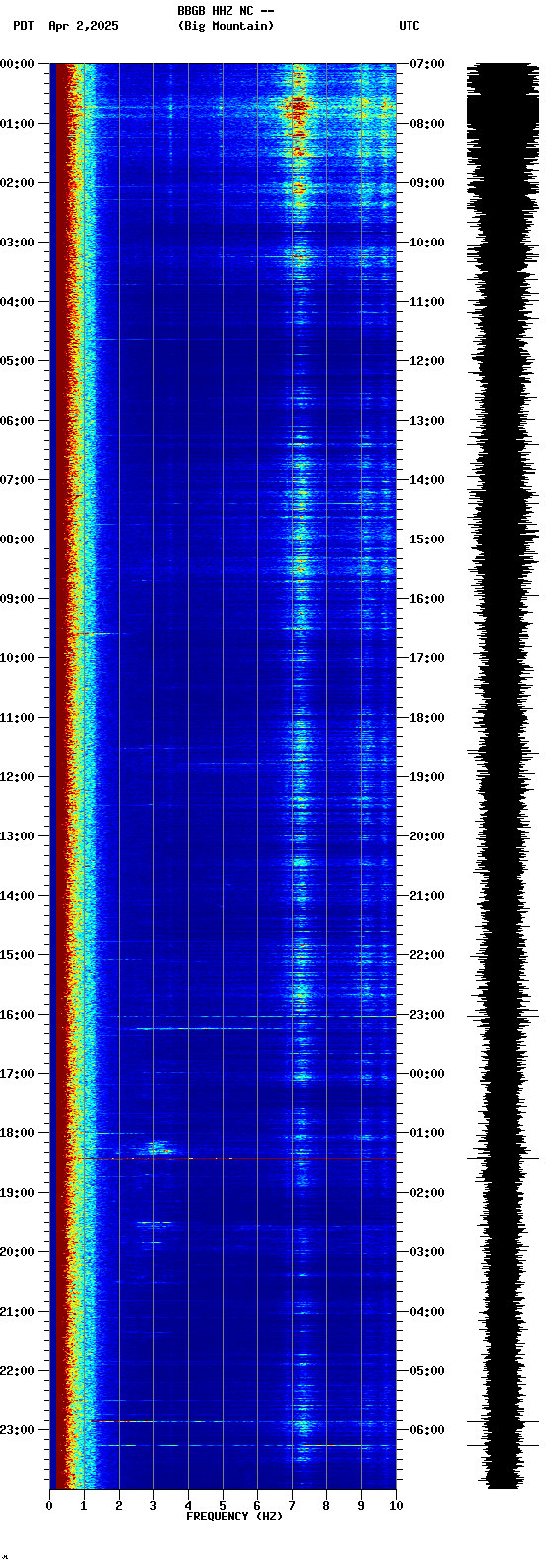Click the PDT time label "09:00"
The height and width of the screenshot is (1568, 546).
tap(17, 599)
